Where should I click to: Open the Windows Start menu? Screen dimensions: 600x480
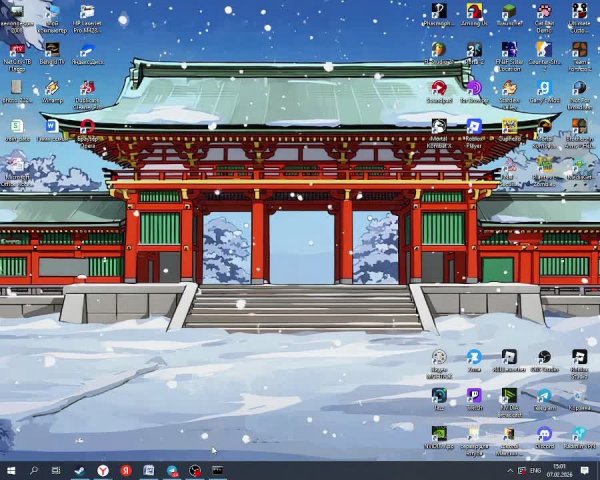click(x=11, y=470)
